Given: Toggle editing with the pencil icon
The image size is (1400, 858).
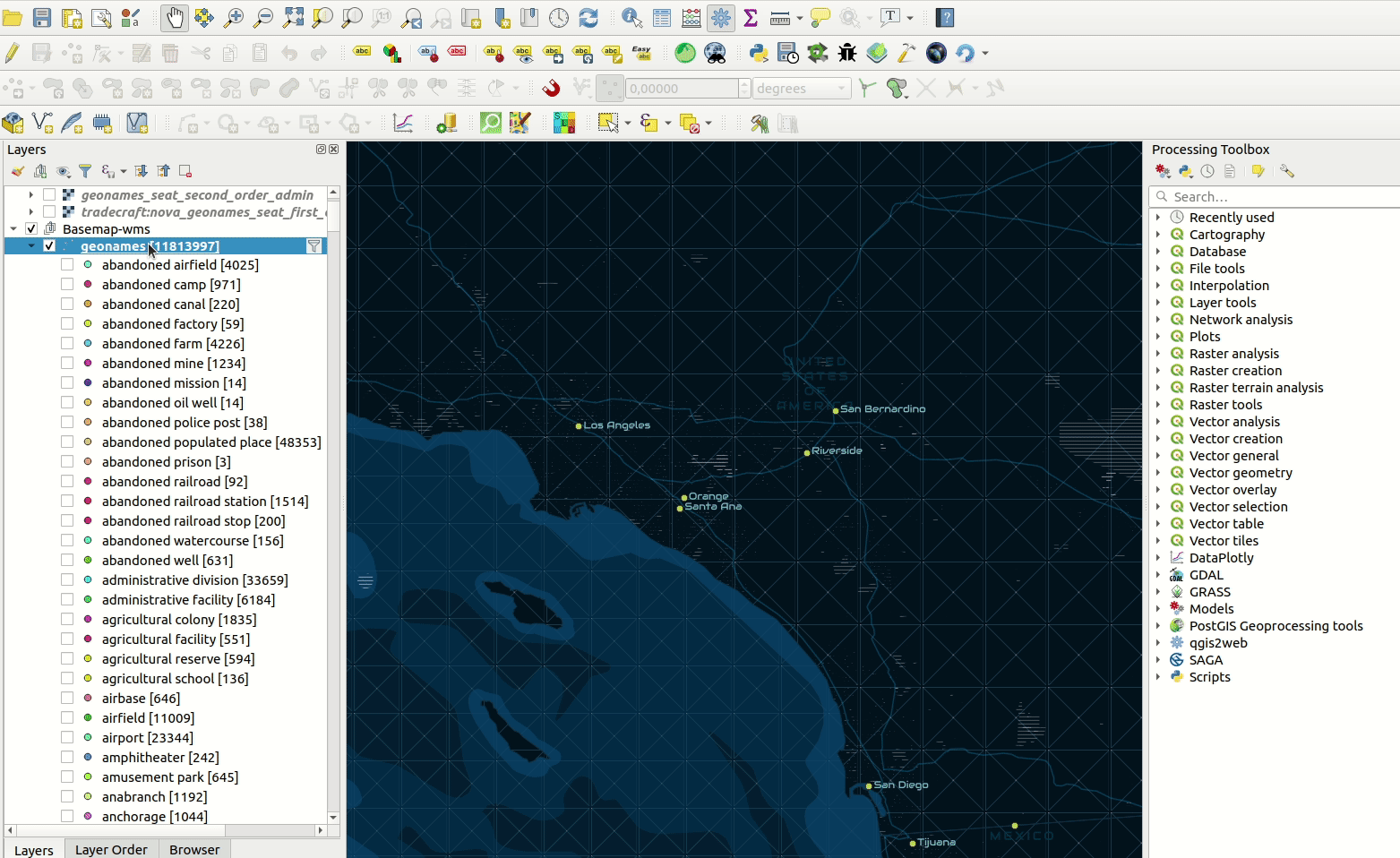Looking at the screenshot, I should (12, 53).
